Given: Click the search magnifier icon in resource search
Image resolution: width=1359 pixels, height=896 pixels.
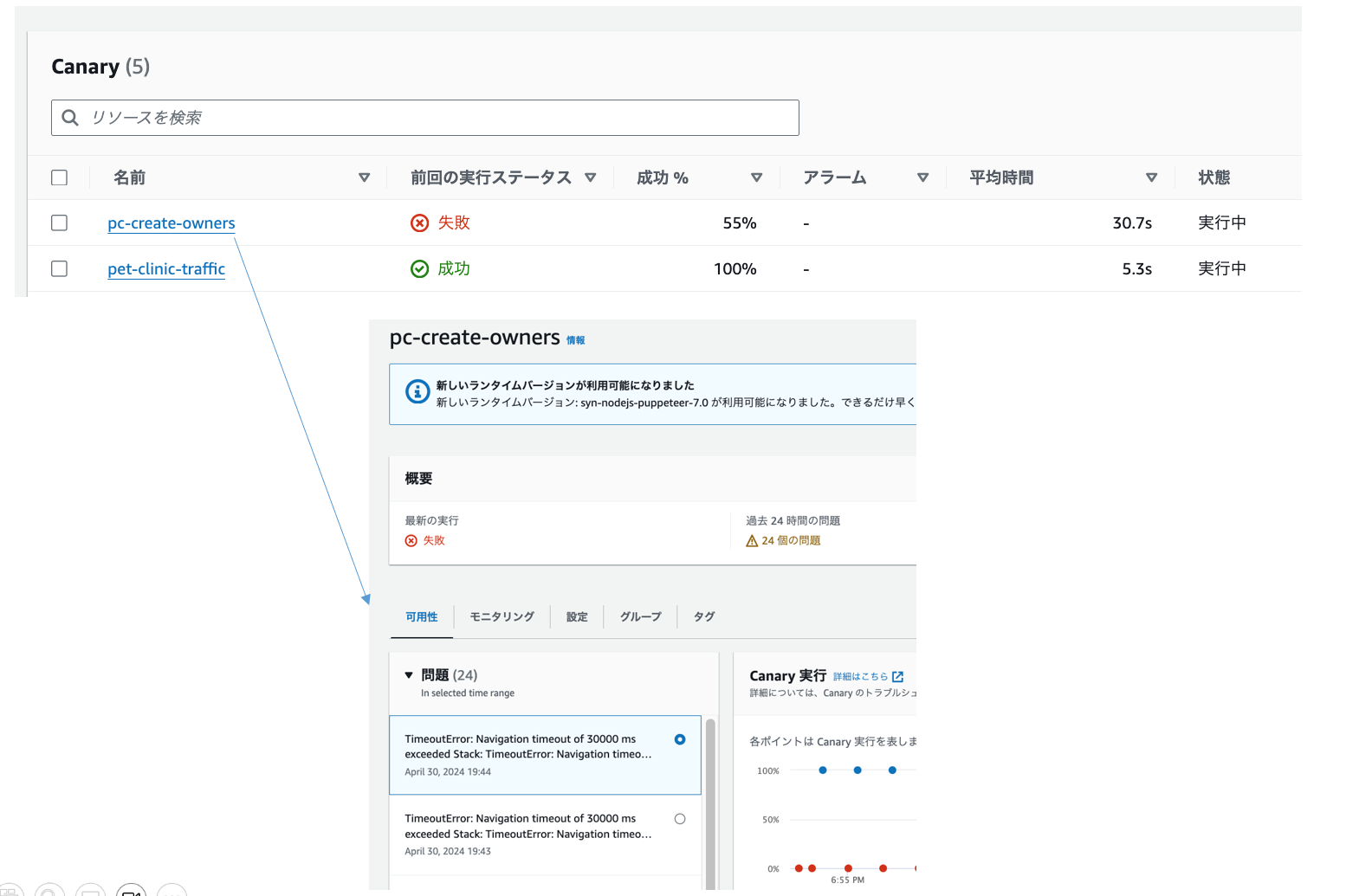Looking at the screenshot, I should click(70, 118).
